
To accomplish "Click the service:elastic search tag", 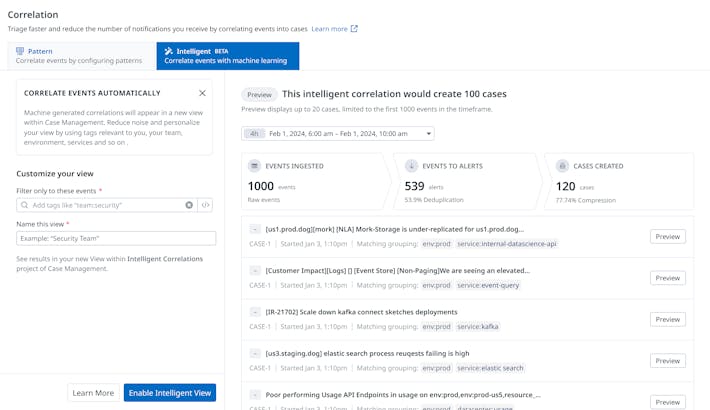I will tap(490, 368).
